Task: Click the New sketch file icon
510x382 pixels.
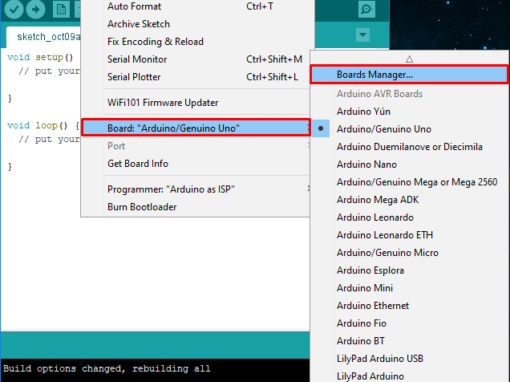Action: click(61, 9)
